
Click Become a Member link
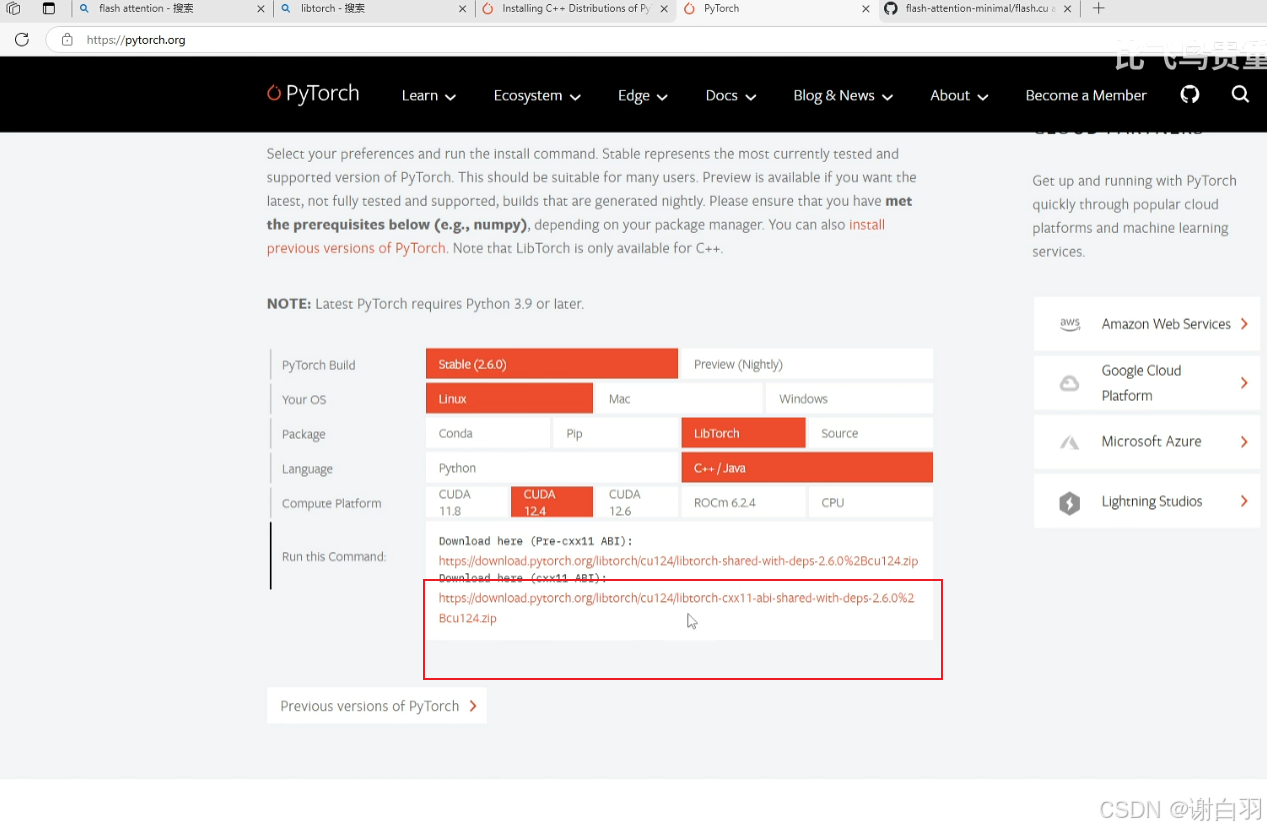point(1086,96)
